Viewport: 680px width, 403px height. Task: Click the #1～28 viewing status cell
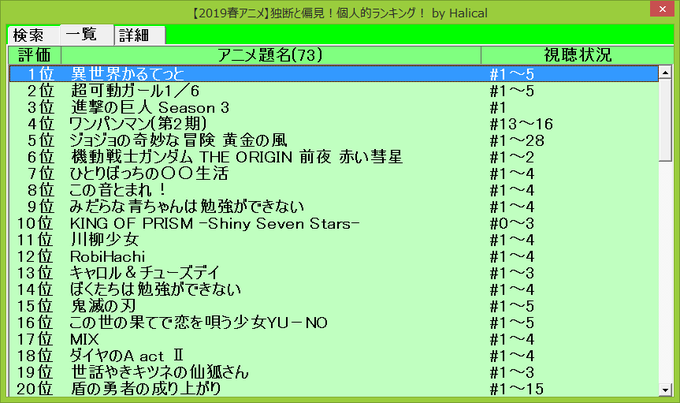coord(517,141)
